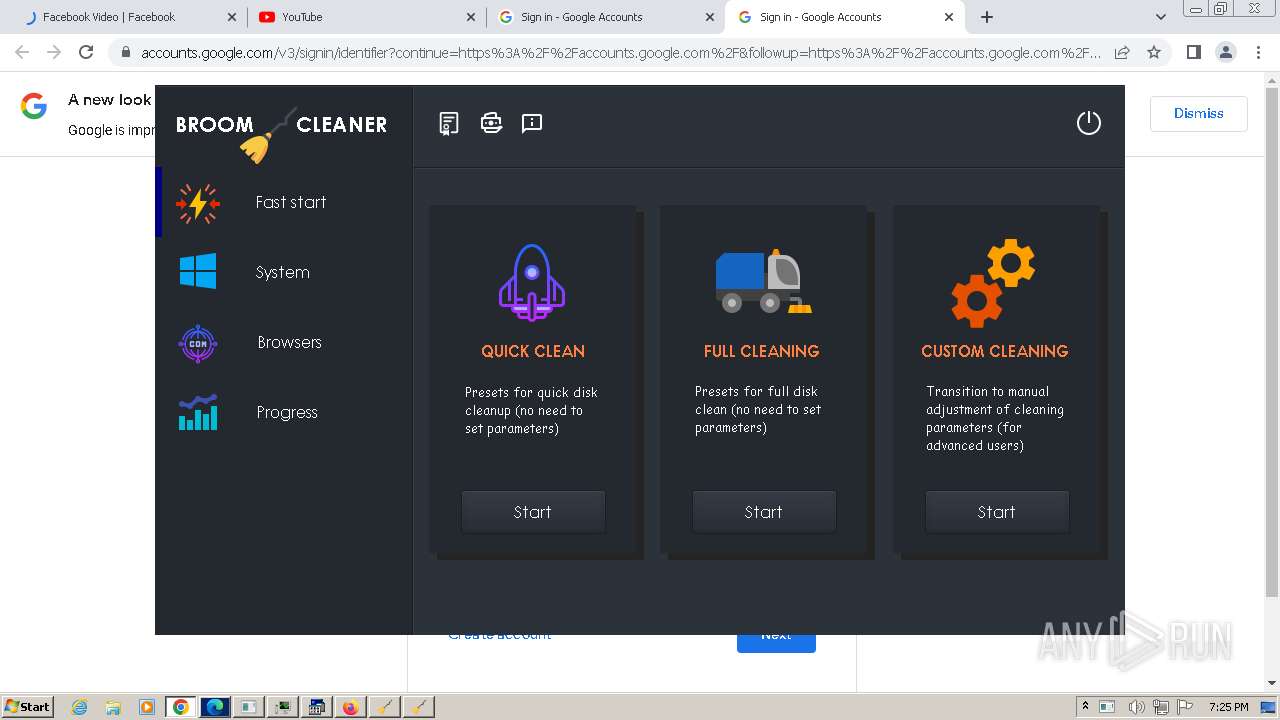Click the Windows logo System icon
Viewport: 1280px width, 720px height.
[198, 271]
